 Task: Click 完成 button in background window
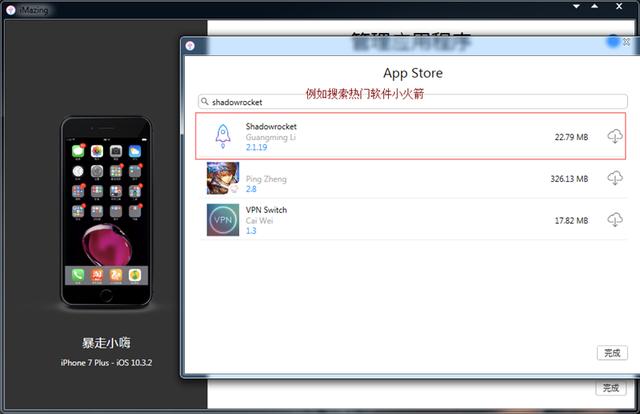coord(611,387)
